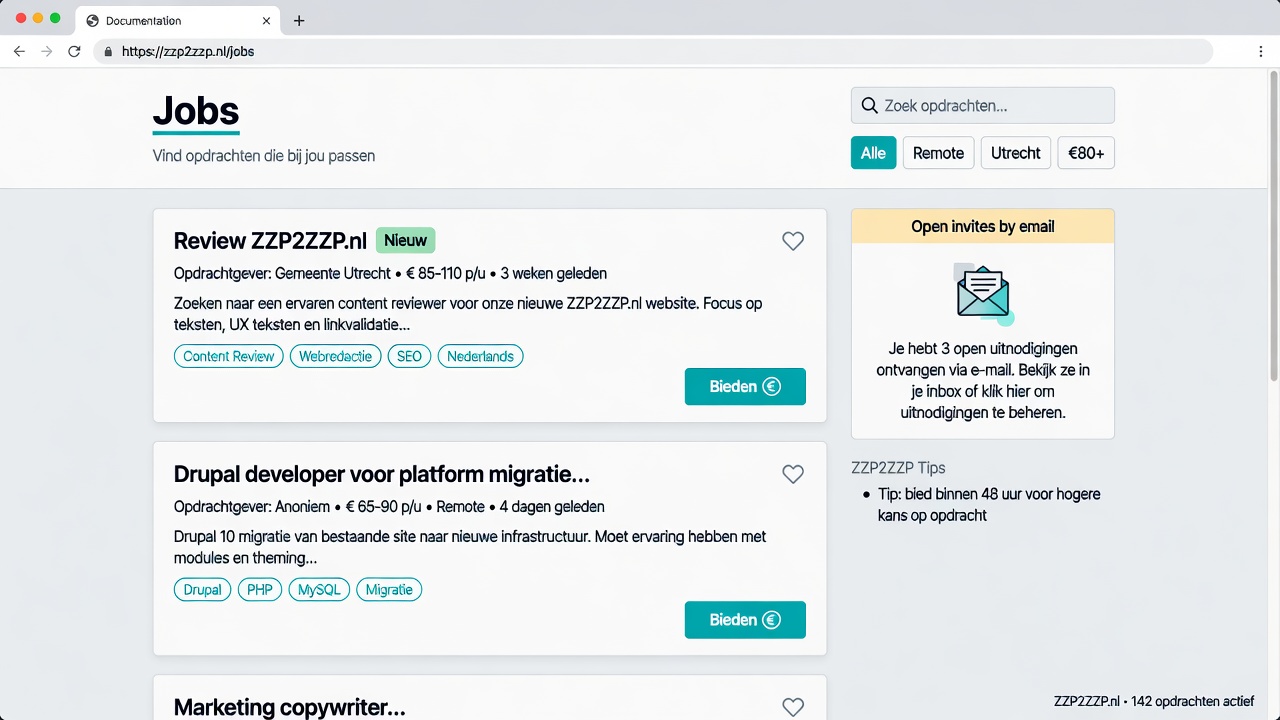Toggle the Utrecht filter
This screenshot has height=720, width=1280.
coord(1015,153)
